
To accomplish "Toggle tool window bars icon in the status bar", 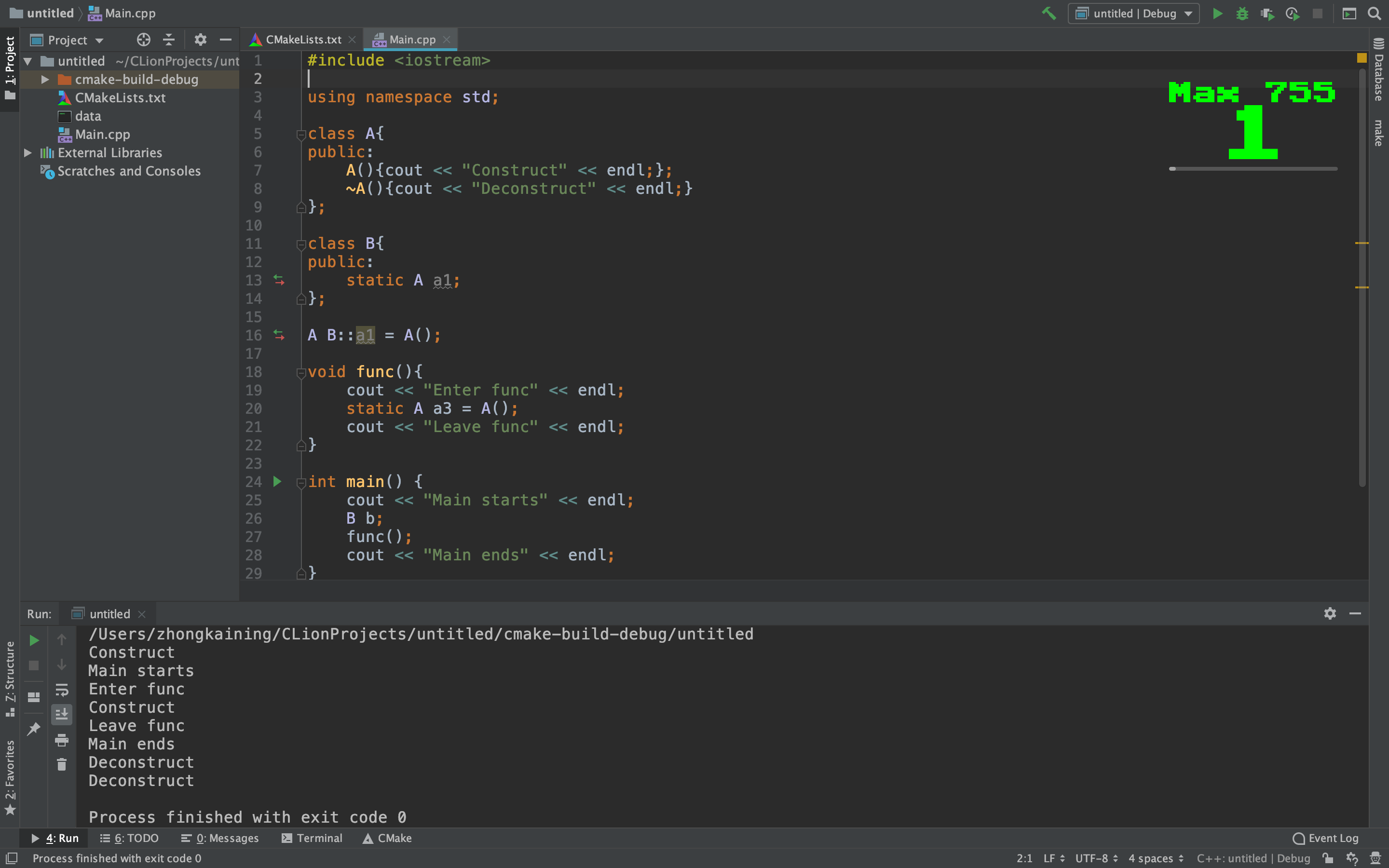I will coord(12,858).
